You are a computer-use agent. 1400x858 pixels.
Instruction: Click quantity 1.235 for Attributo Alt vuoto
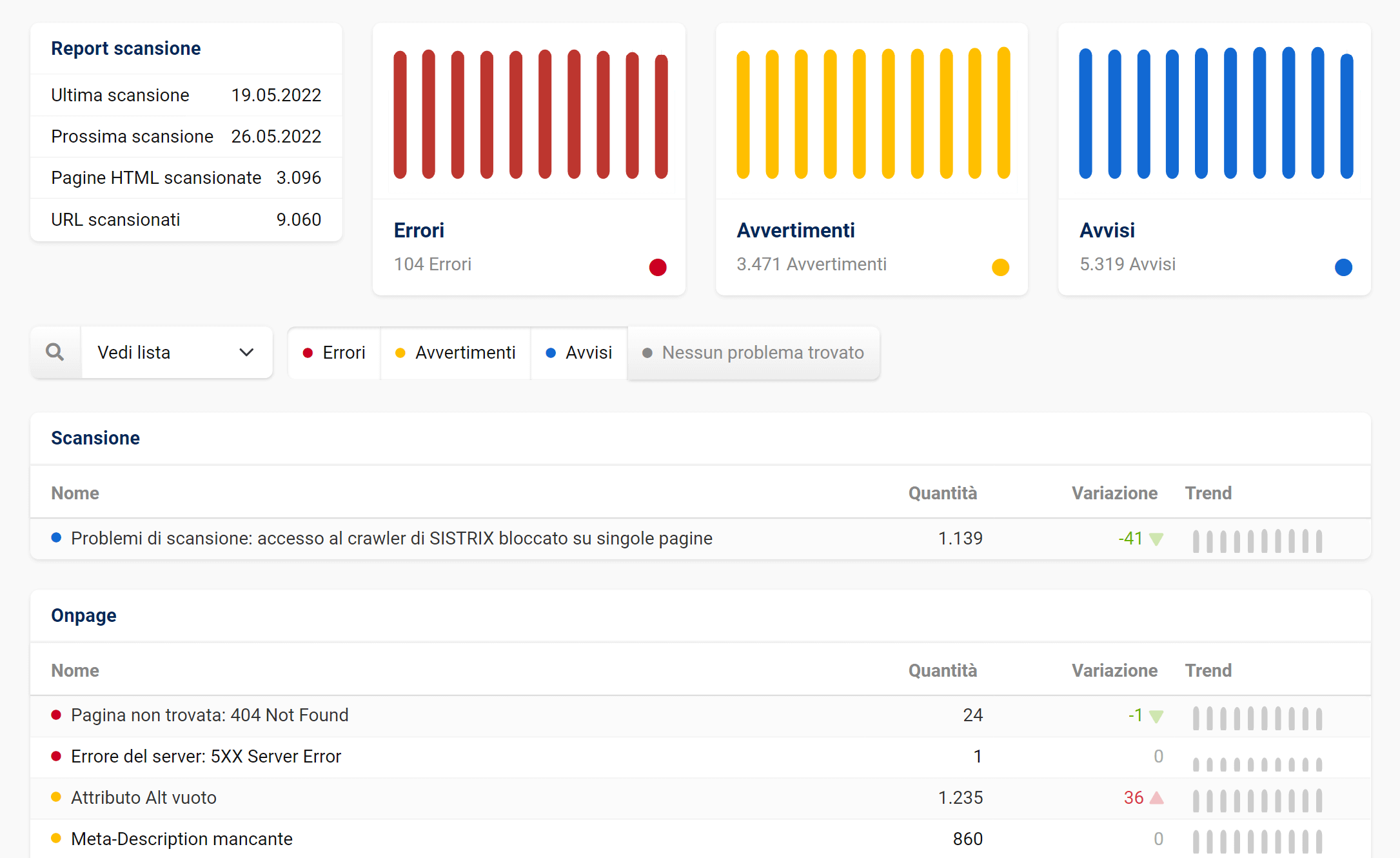coord(960,798)
